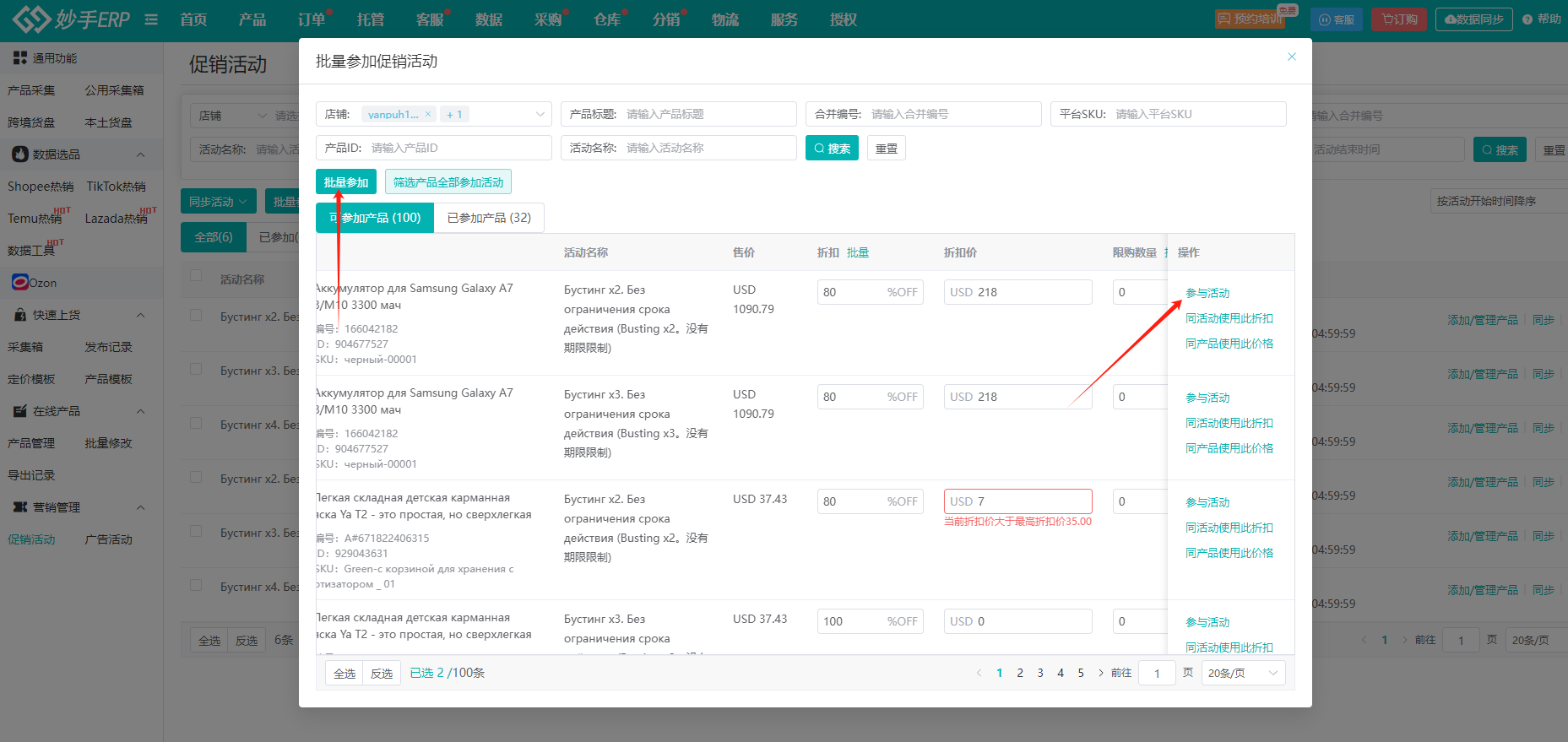This screenshot has width=1568, height=742.
Task: Click the 搜索 button in the dialog
Action: 832,148
